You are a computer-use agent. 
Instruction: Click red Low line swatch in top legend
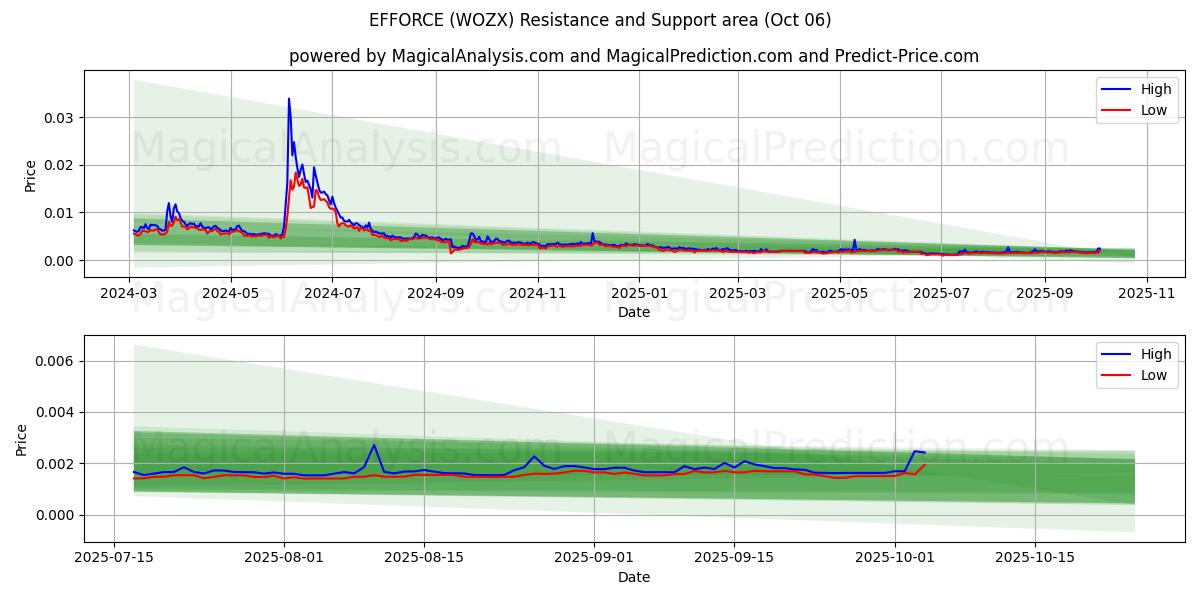[x=1116, y=110]
